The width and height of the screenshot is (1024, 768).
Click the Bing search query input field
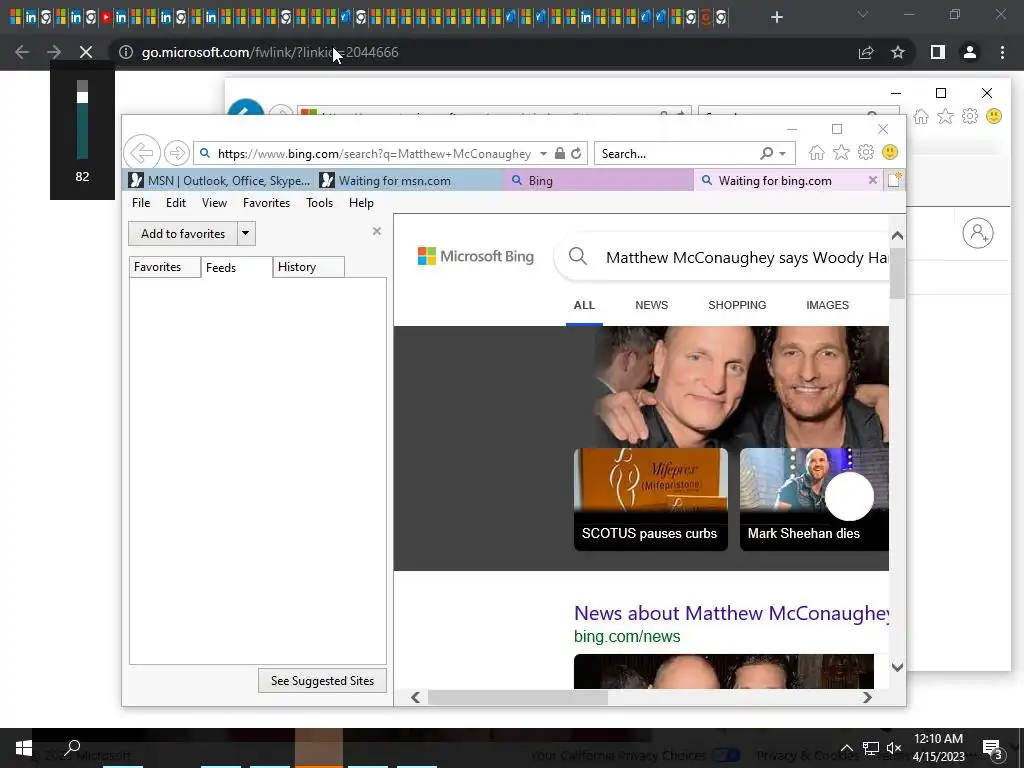(746, 257)
